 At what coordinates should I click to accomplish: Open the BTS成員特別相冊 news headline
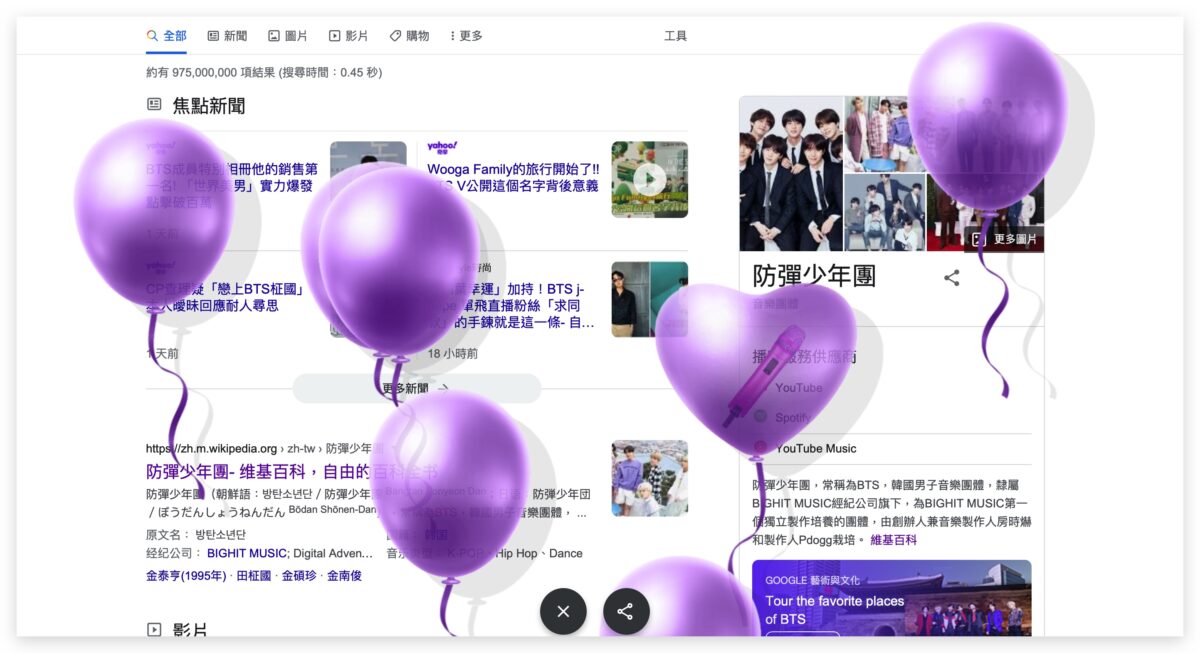tap(232, 185)
